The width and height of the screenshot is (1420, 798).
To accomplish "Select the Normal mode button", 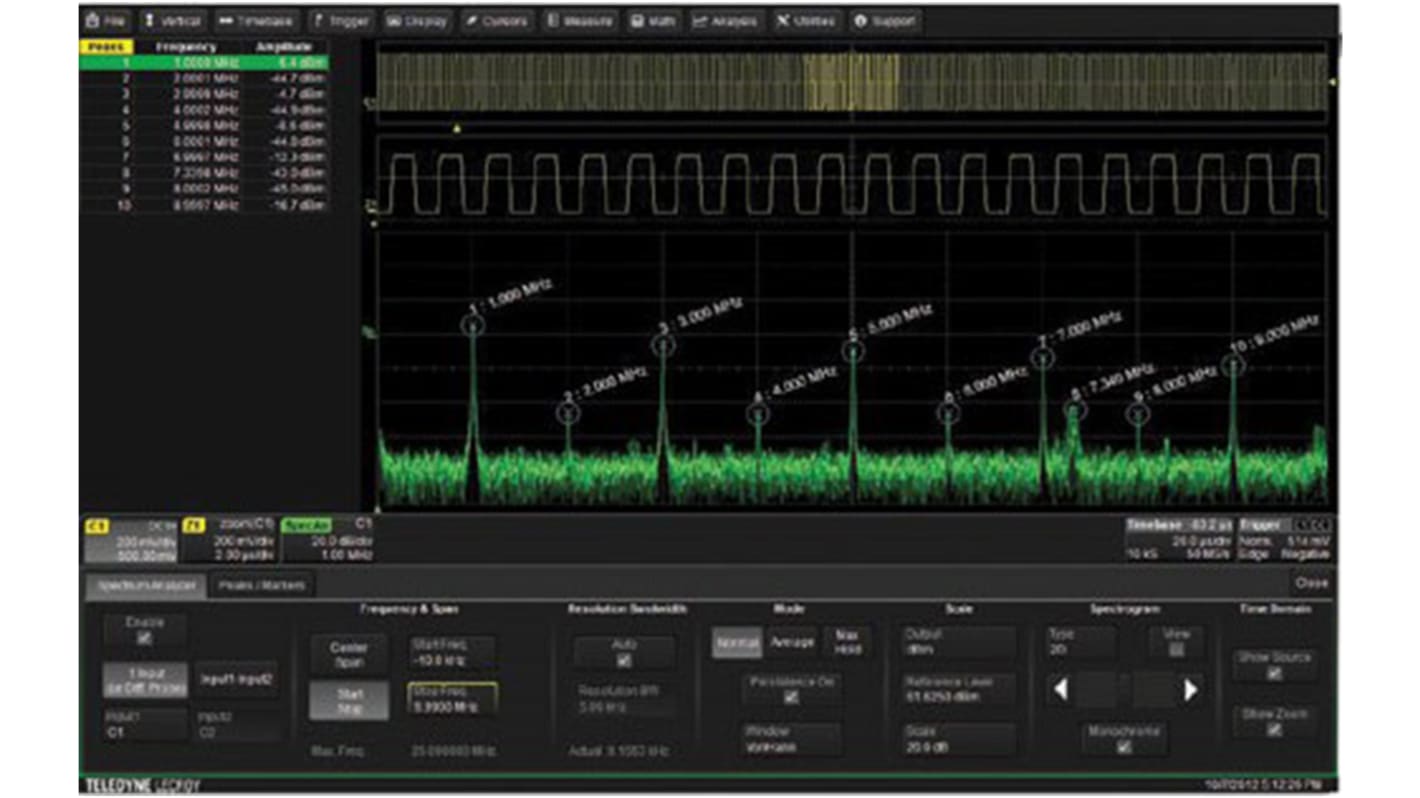I will [738, 642].
